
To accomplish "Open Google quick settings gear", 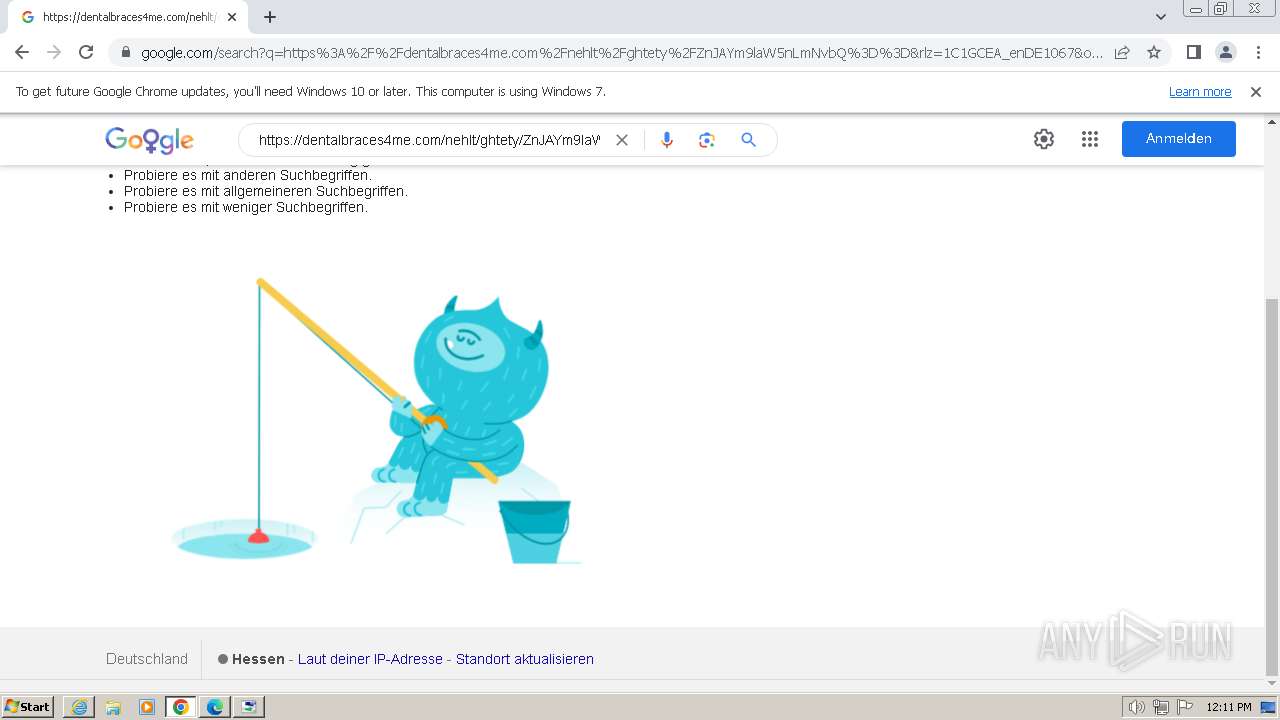I will (x=1044, y=139).
